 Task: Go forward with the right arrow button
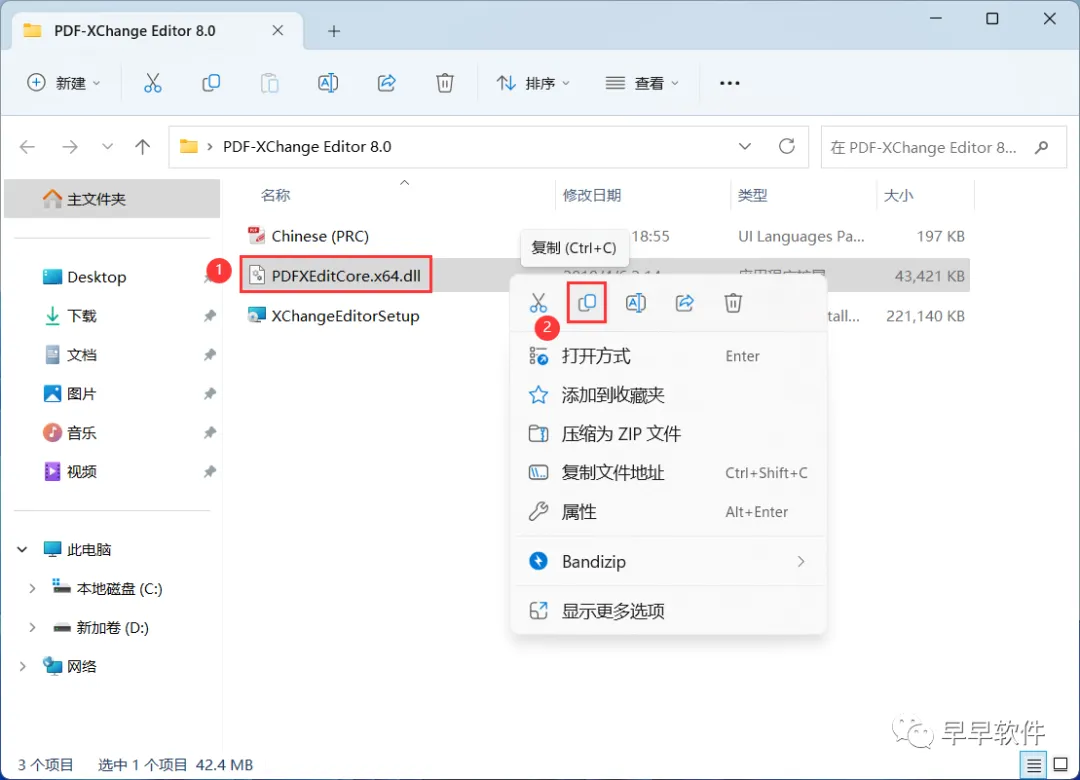[x=70, y=147]
